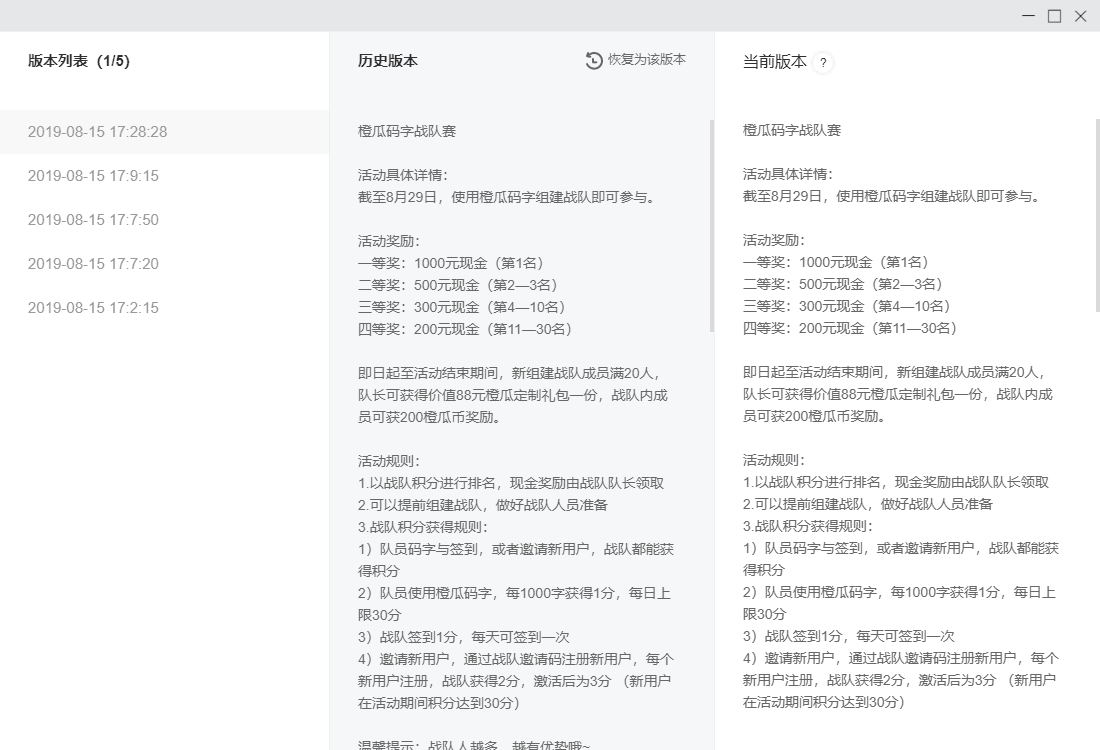The width and height of the screenshot is (1100, 750).
Task: Click the minimize window icon
Action: [1027, 16]
